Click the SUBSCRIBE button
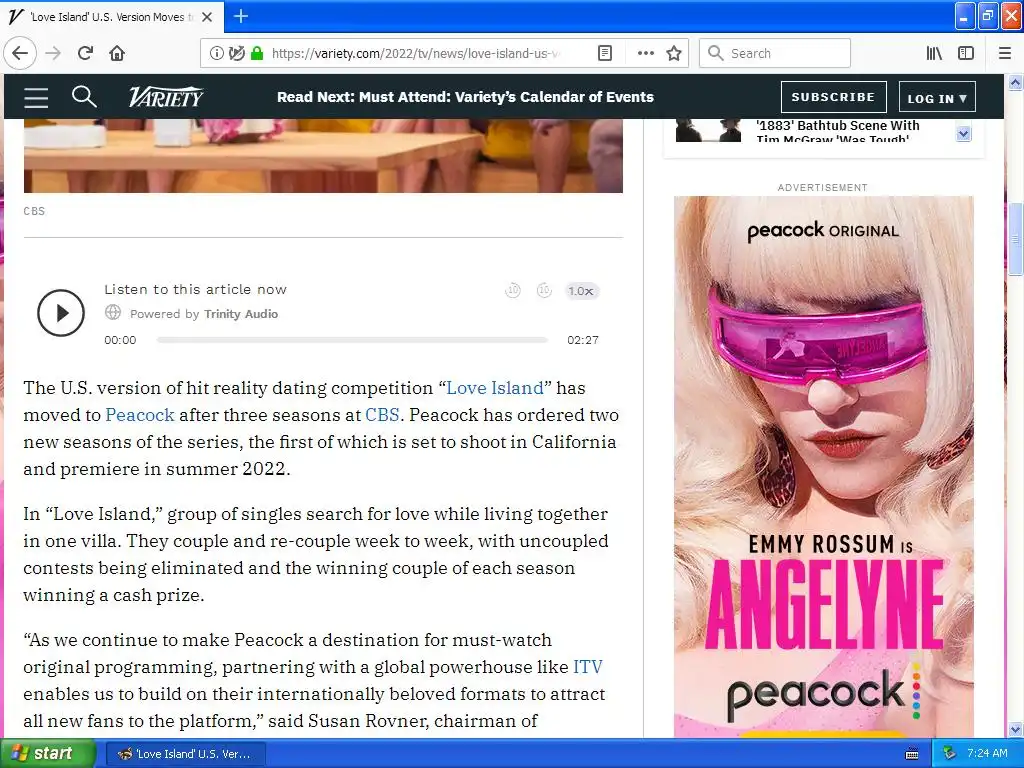1024x768 pixels. [x=833, y=97]
